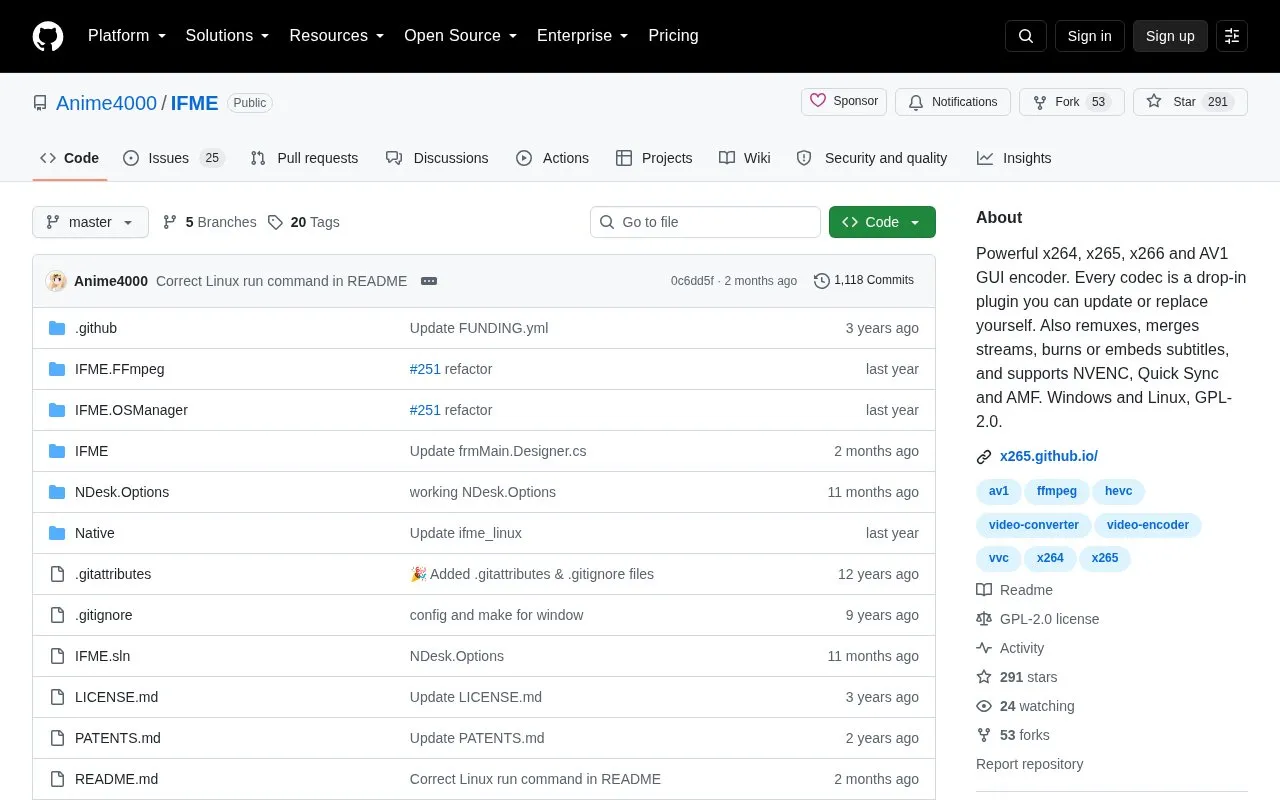The height and width of the screenshot is (800, 1280).
Task: Select the video-converter topic tag
Action: 1034,525
